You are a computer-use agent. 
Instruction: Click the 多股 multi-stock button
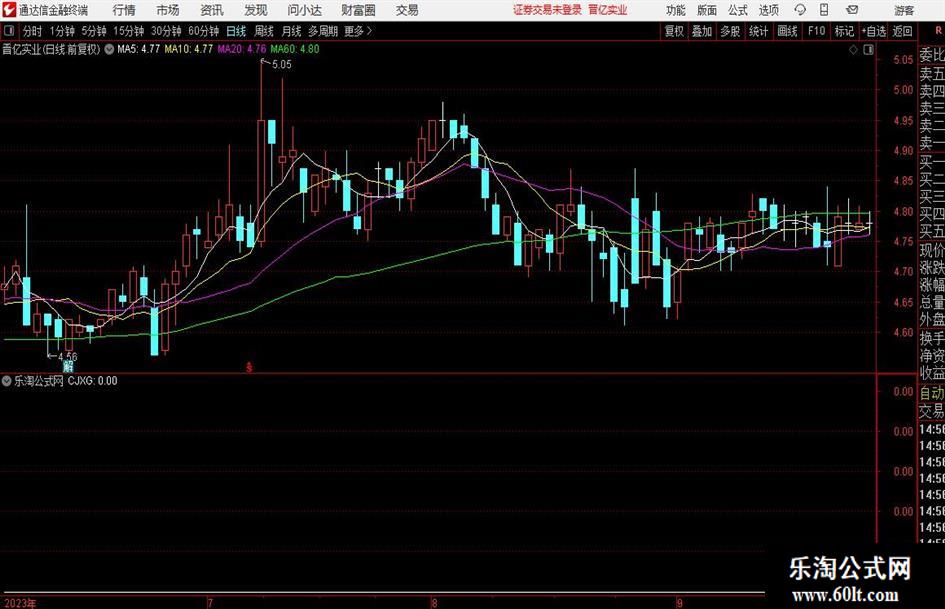pyautogui.click(x=730, y=31)
